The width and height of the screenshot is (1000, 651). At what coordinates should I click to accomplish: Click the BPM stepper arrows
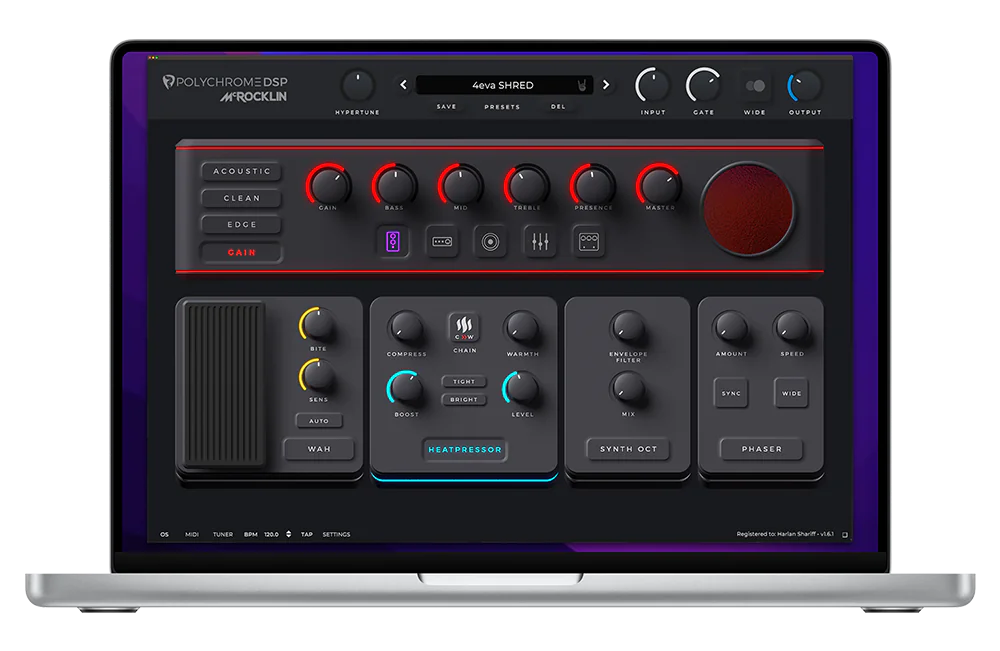tap(289, 535)
